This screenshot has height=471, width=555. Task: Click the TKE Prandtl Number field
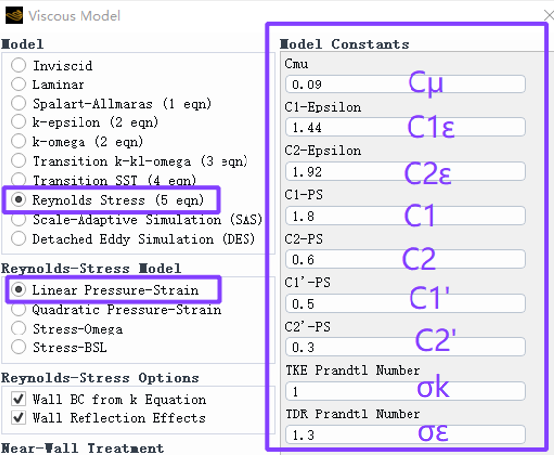pyautogui.click(x=405, y=391)
